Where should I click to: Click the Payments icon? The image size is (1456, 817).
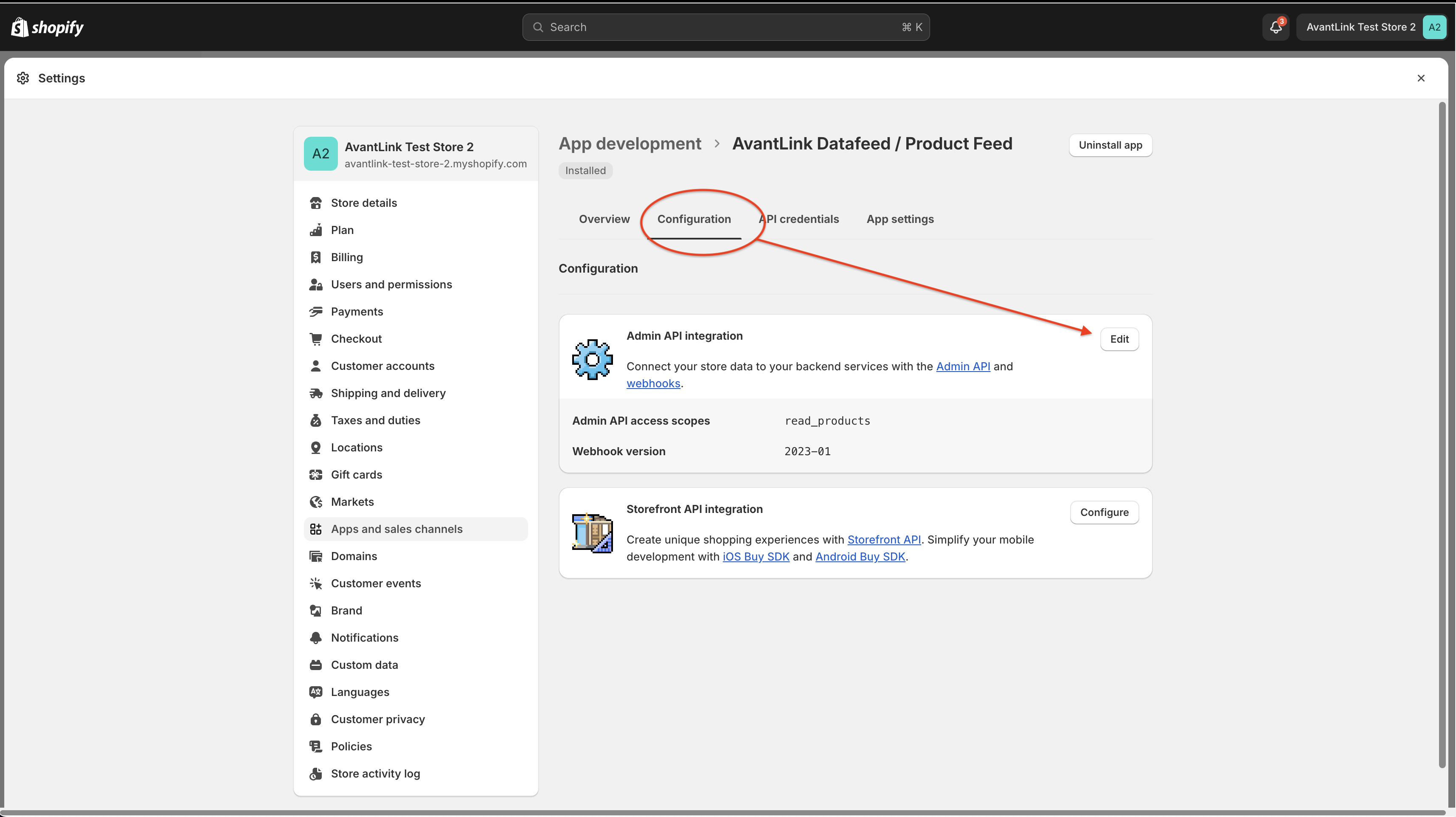pos(315,312)
